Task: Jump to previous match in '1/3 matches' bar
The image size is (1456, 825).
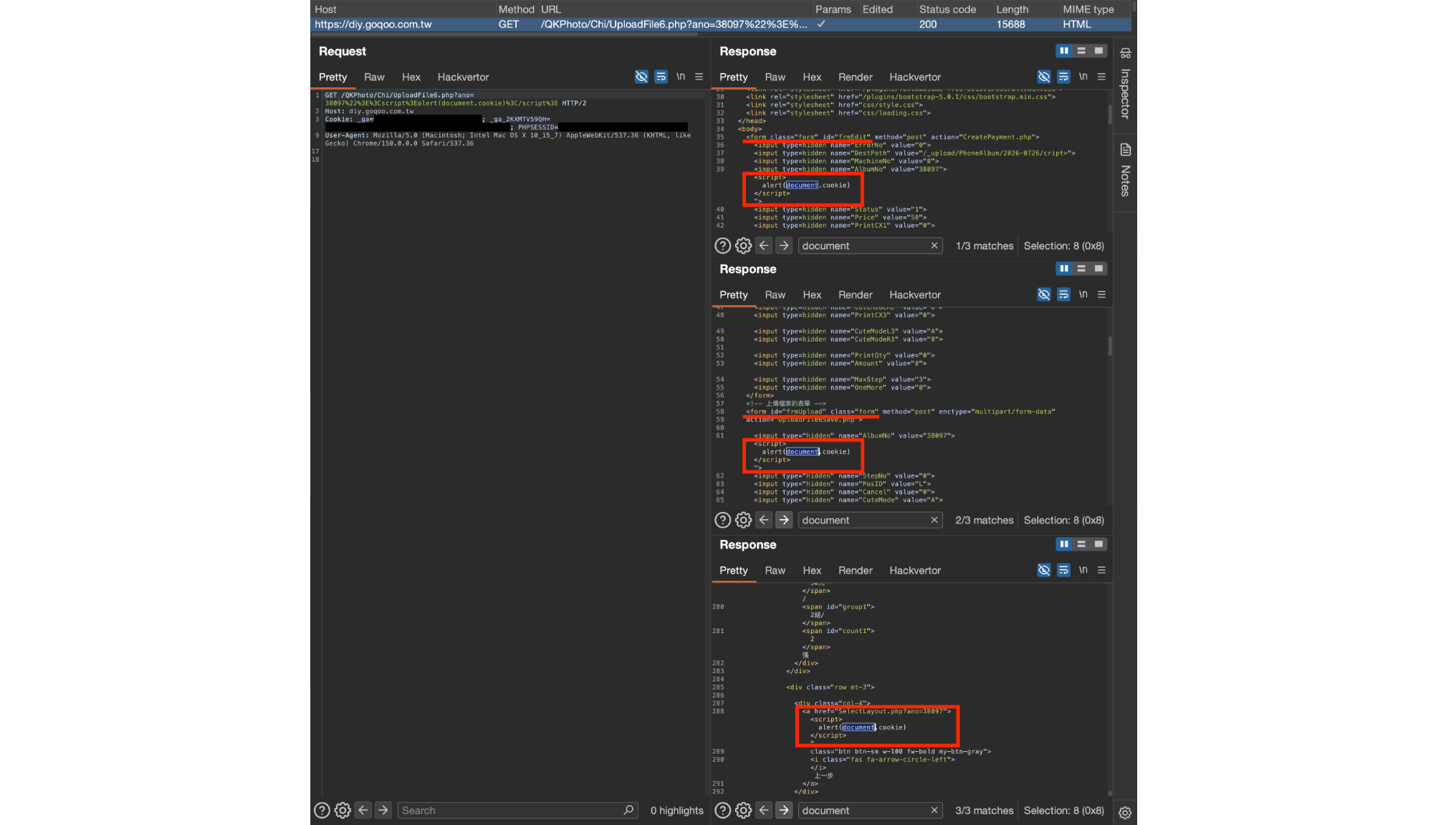Action: [x=764, y=246]
